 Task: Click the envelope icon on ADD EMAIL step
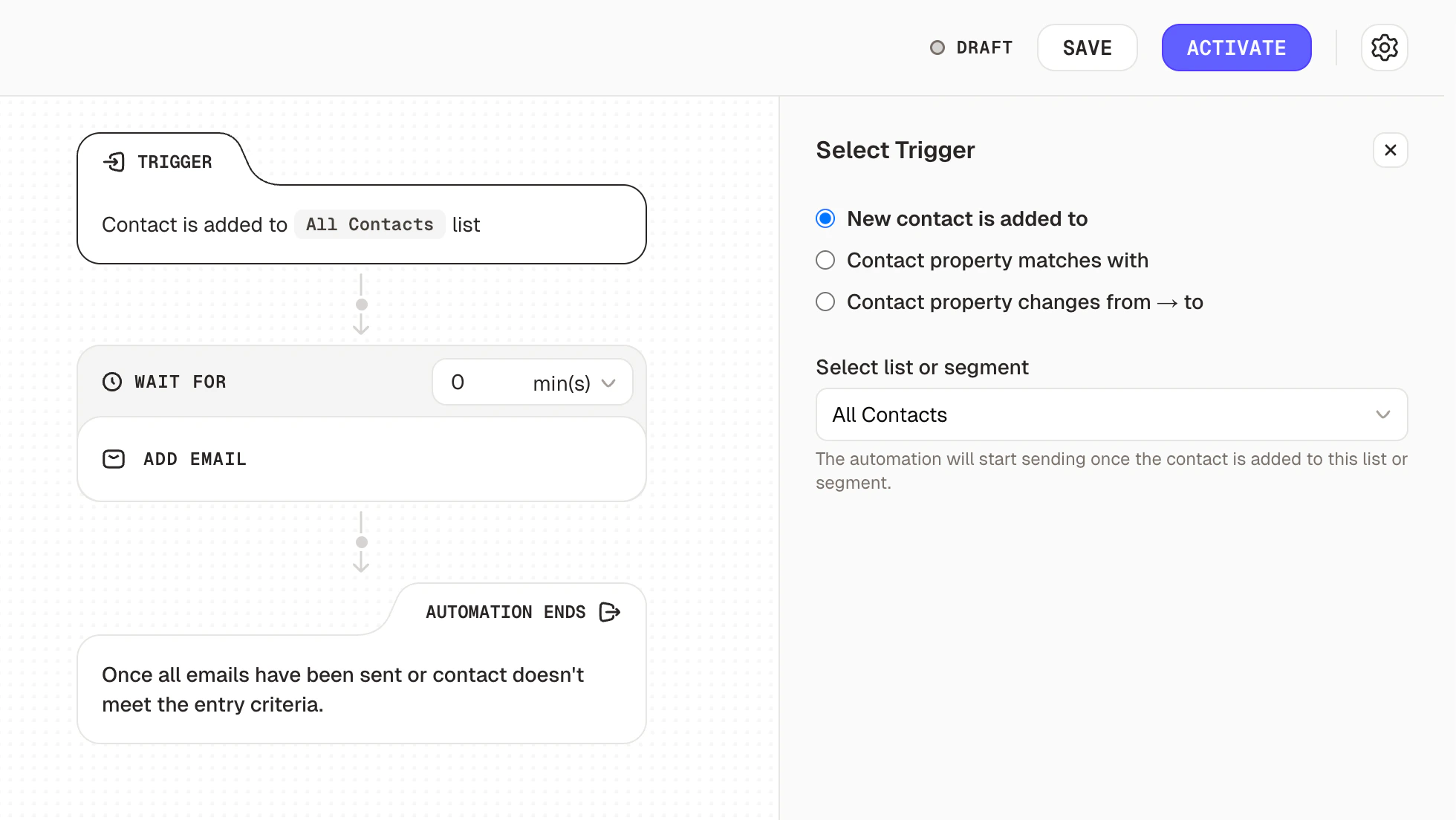tap(113, 459)
